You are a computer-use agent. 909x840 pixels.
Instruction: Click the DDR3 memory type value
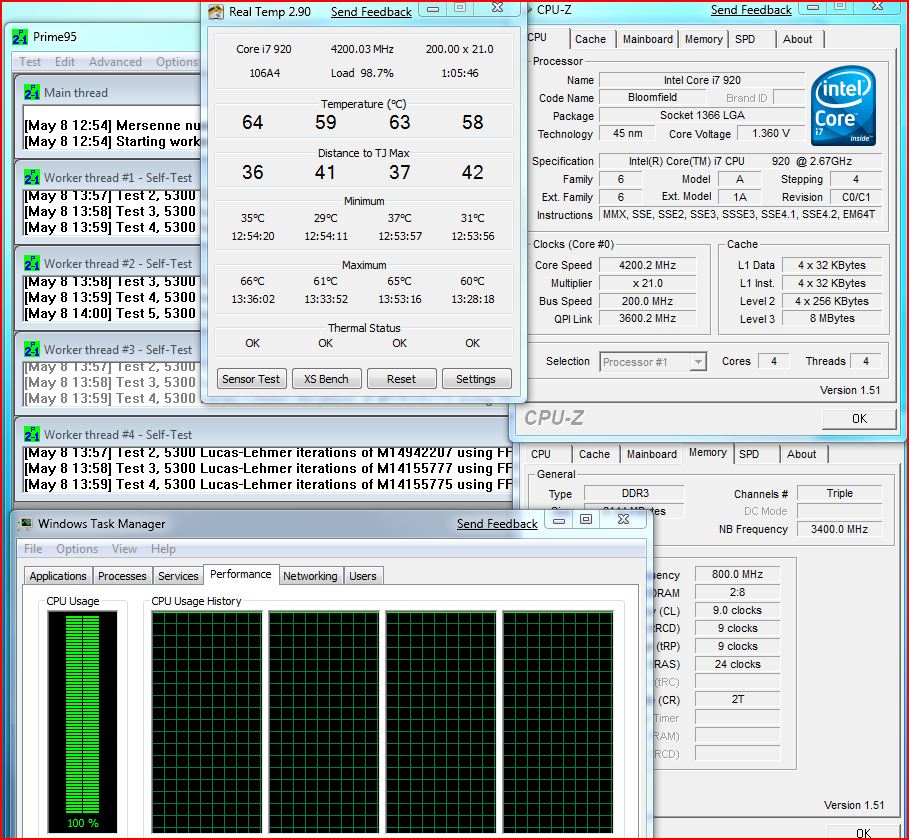click(x=635, y=493)
